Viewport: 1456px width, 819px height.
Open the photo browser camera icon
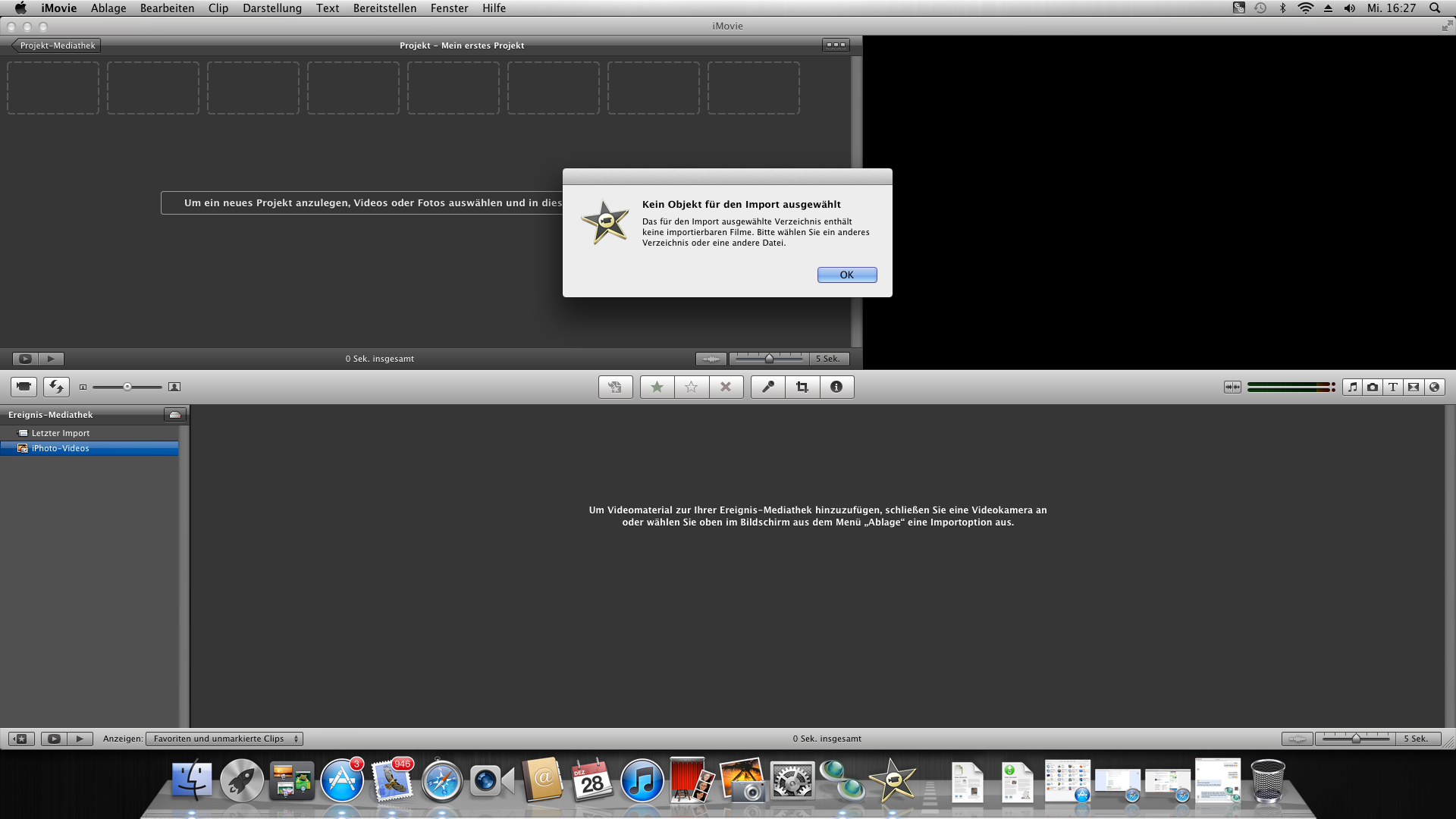[x=1373, y=387]
